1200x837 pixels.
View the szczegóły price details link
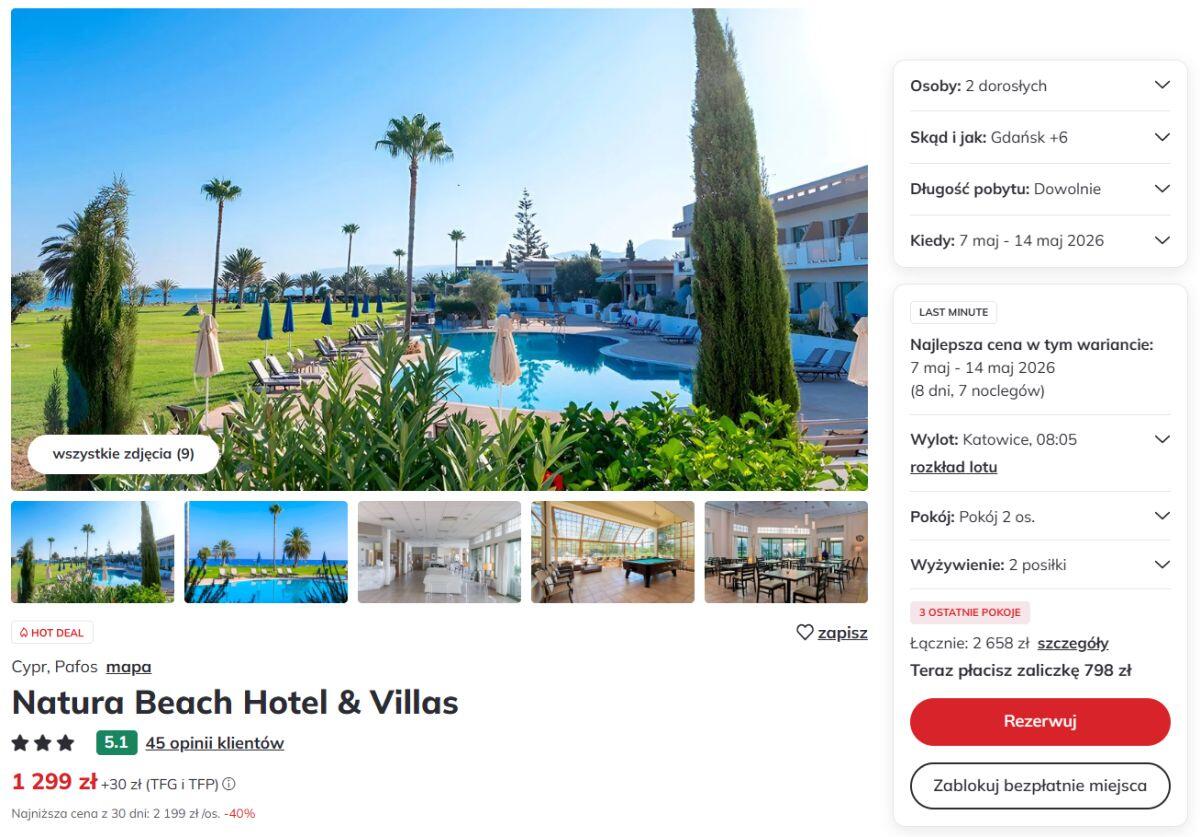click(1073, 643)
